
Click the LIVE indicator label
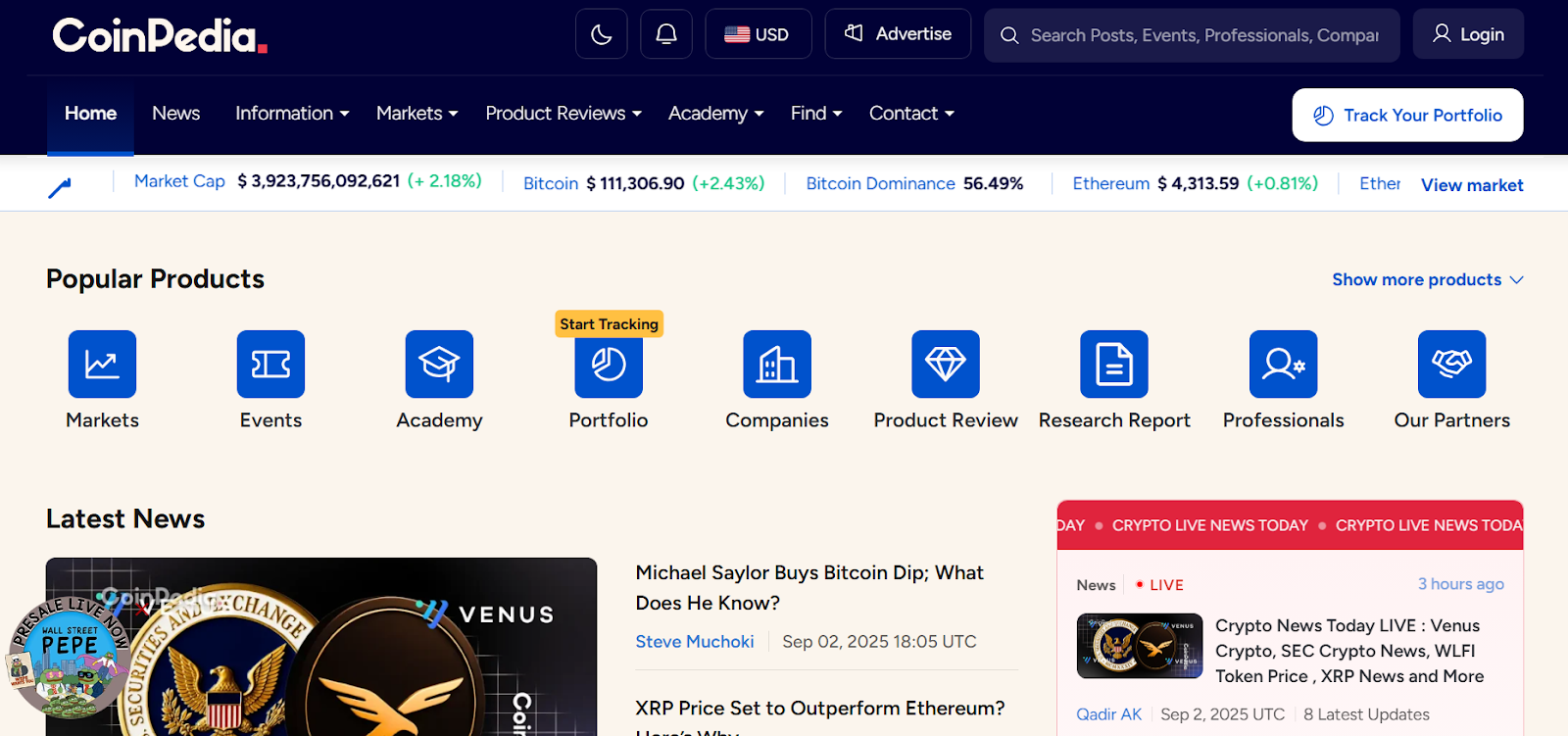(1160, 585)
